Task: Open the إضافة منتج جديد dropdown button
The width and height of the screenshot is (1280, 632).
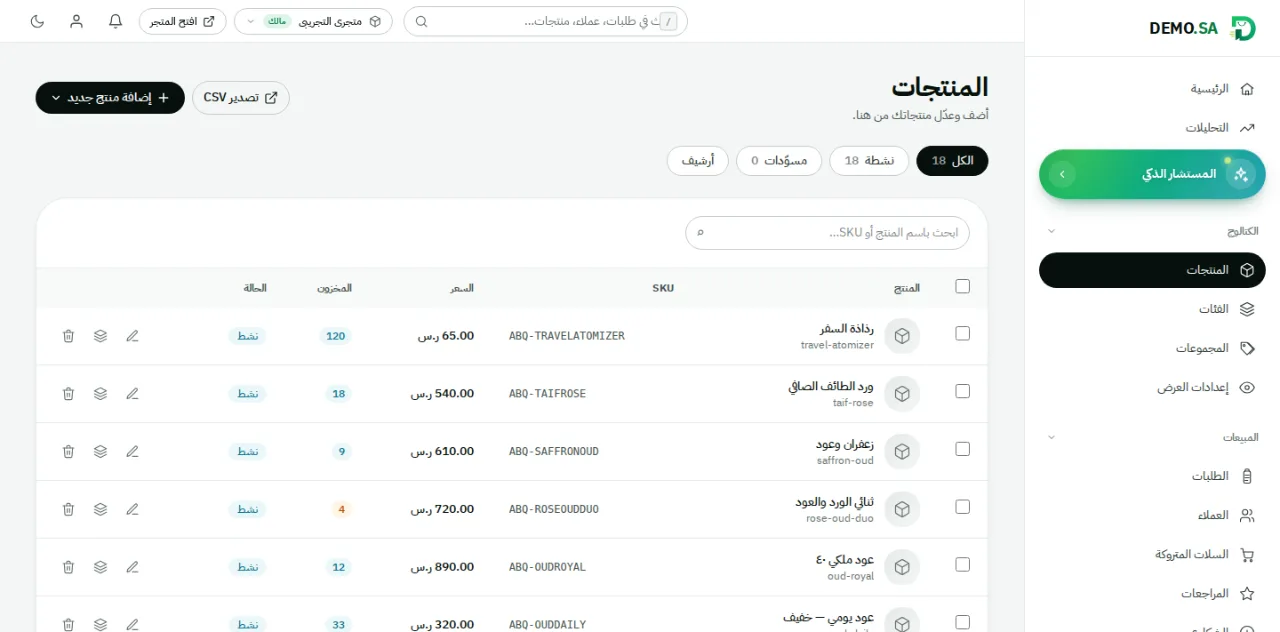Action: (110, 98)
